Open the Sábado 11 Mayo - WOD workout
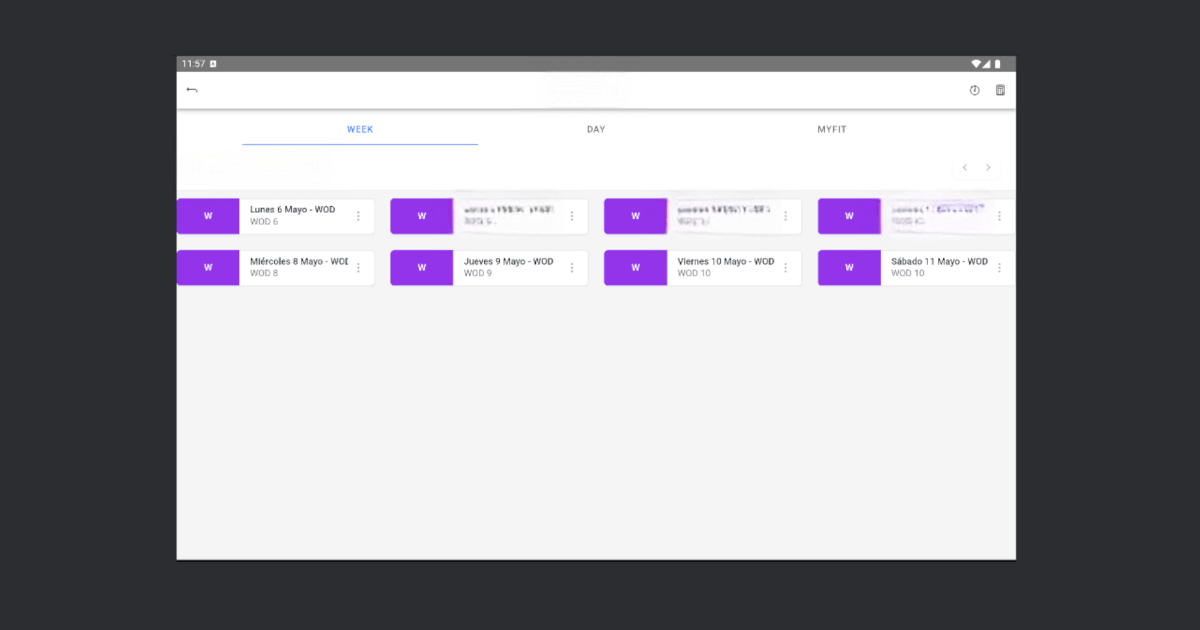 tap(936, 267)
